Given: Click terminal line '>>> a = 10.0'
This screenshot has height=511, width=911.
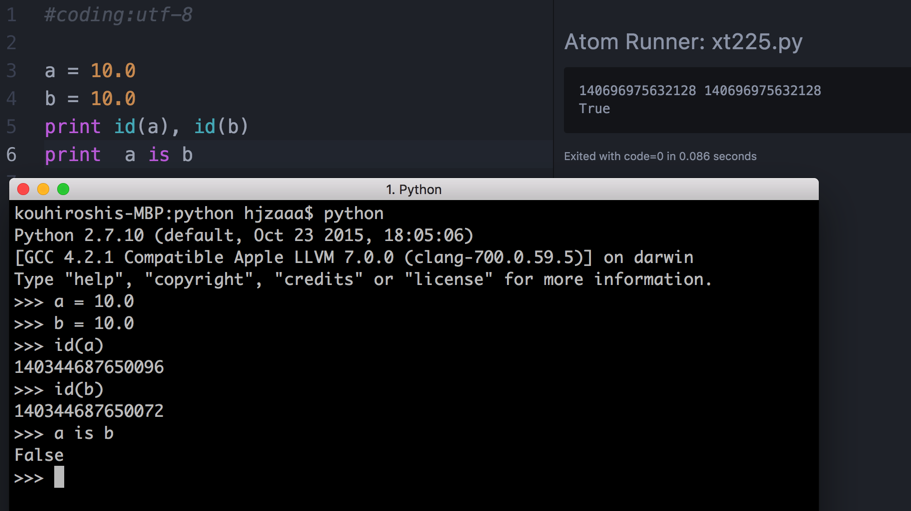Looking at the screenshot, I should [x=74, y=302].
